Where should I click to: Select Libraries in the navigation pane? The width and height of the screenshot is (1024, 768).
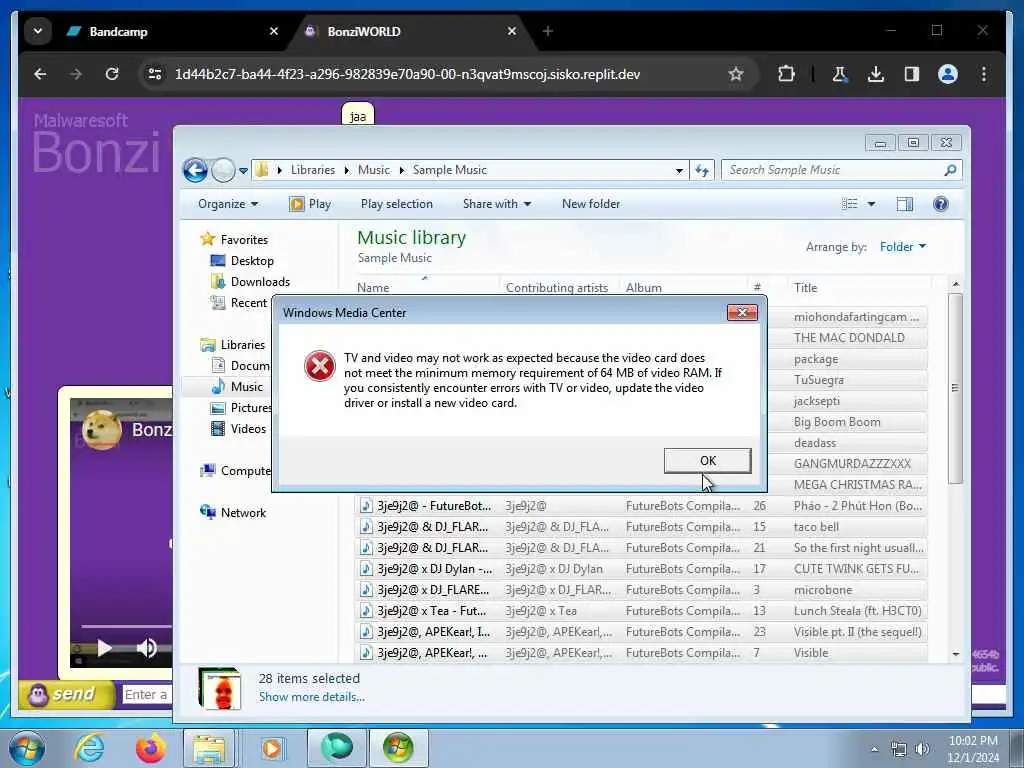(x=242, y=344)
